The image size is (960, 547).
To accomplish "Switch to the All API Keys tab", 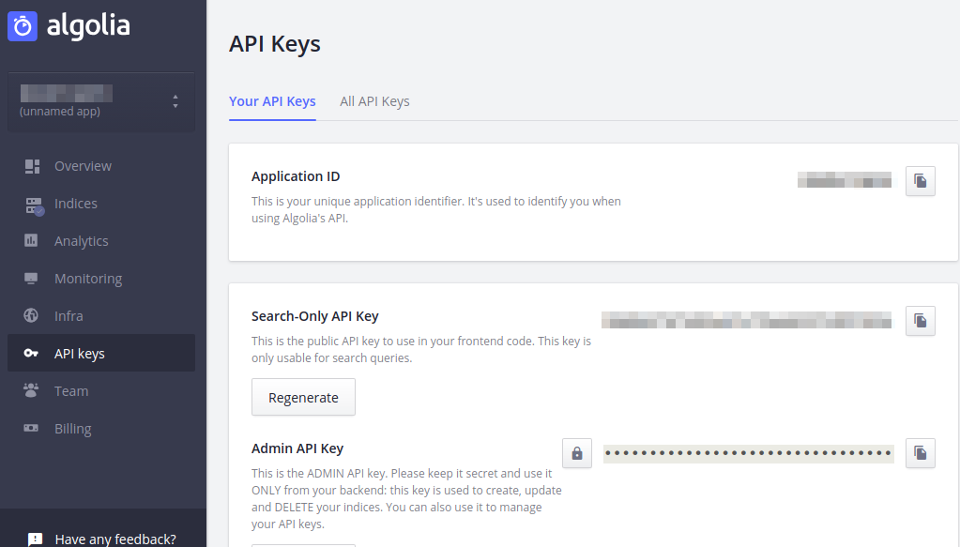I will pyautogui.click(x=375, y=101).
